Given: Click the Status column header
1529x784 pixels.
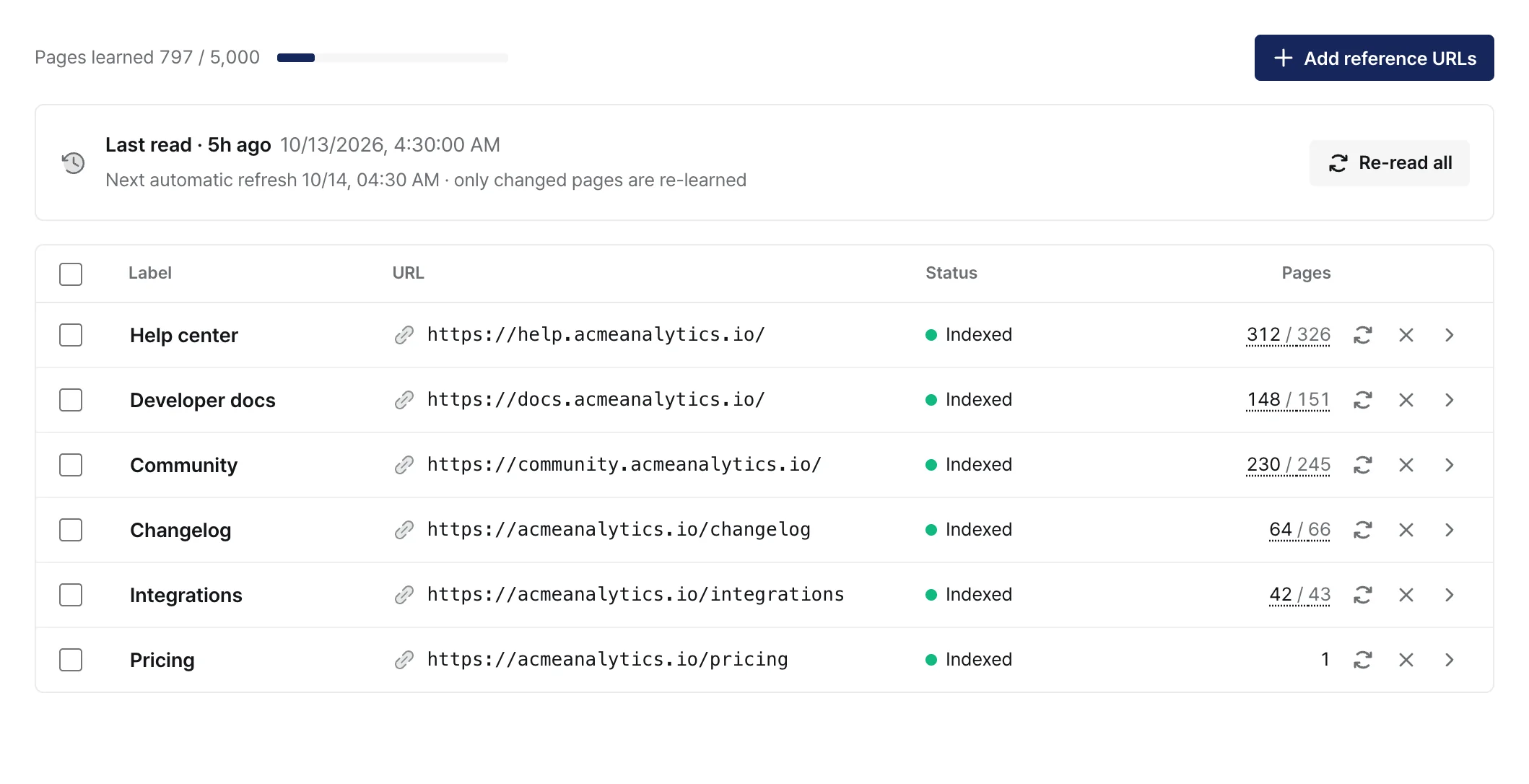Looking at the screenshot, I should (x=951, y=273).
